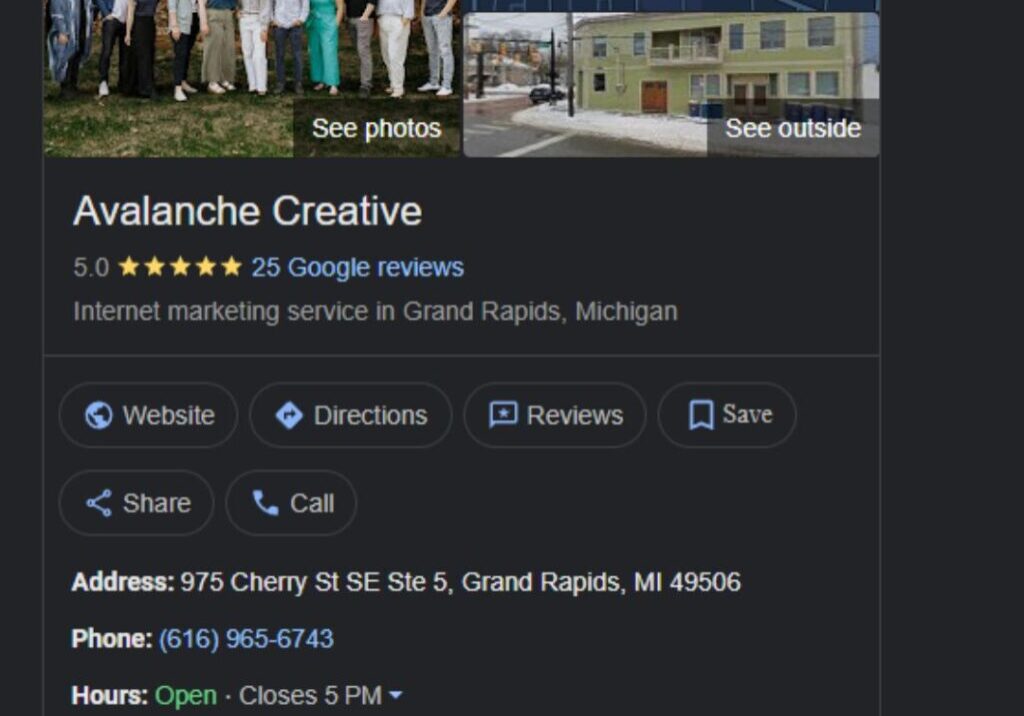
Task: Click the See outside overlay
Action: click(x=793, y=128)
